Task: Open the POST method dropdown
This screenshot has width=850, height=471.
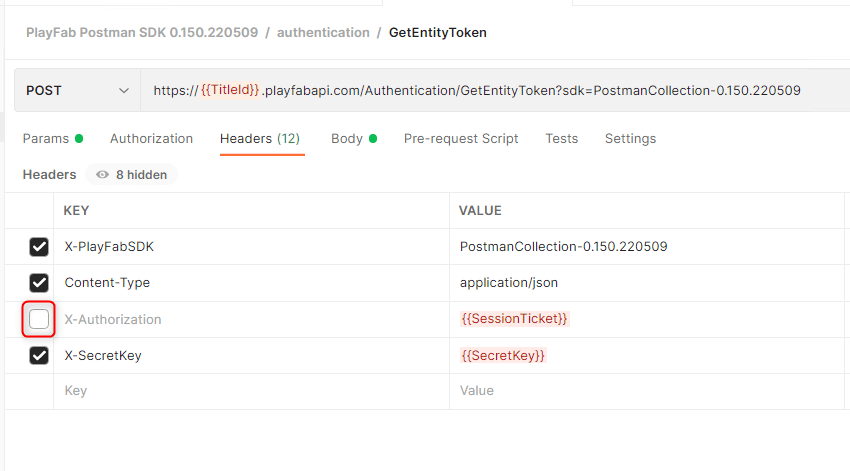Action: tap(77, 91)
